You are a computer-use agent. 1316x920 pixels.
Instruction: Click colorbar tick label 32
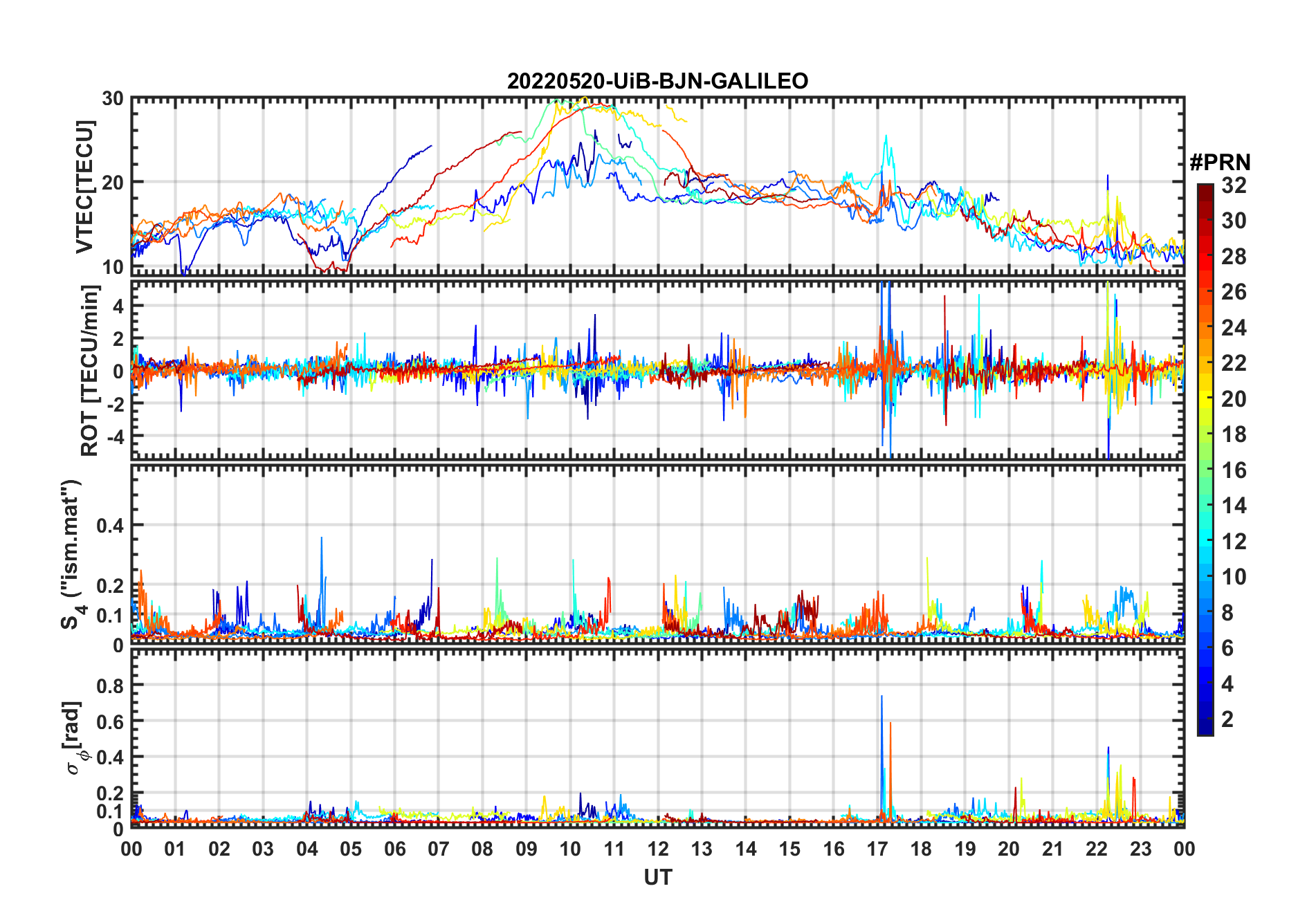1234,185
